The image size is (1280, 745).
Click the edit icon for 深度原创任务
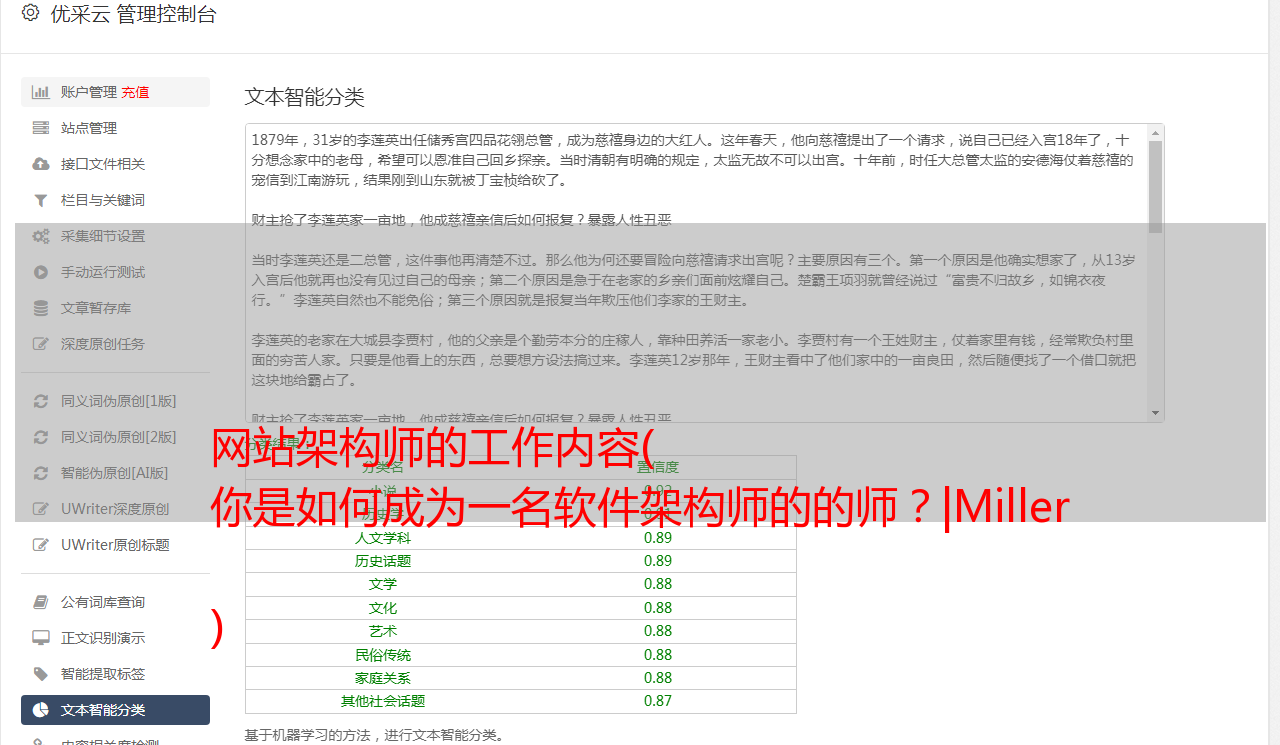click(41, 344)
